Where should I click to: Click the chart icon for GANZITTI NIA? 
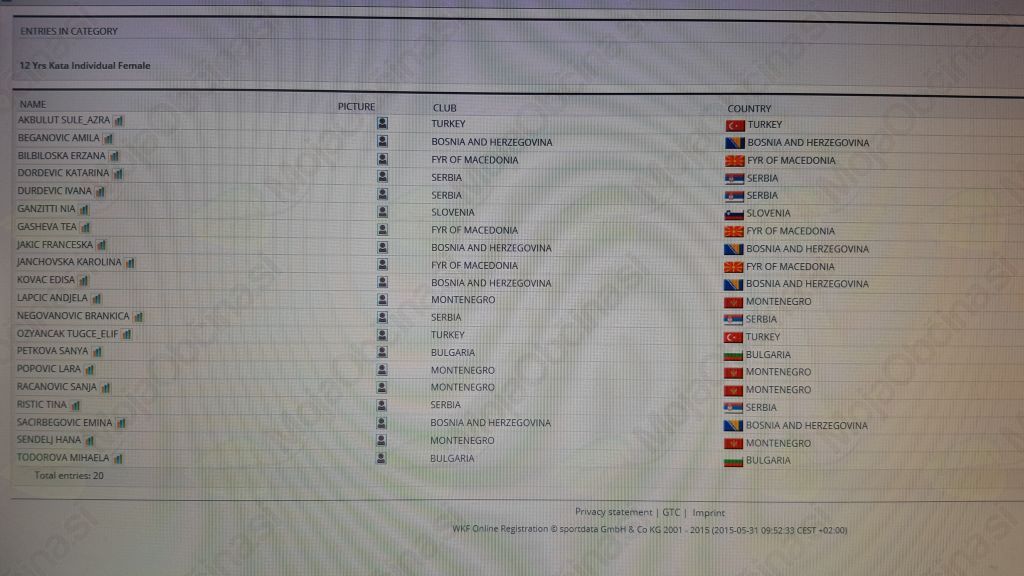pyautogui.click(x=84, y=210)
